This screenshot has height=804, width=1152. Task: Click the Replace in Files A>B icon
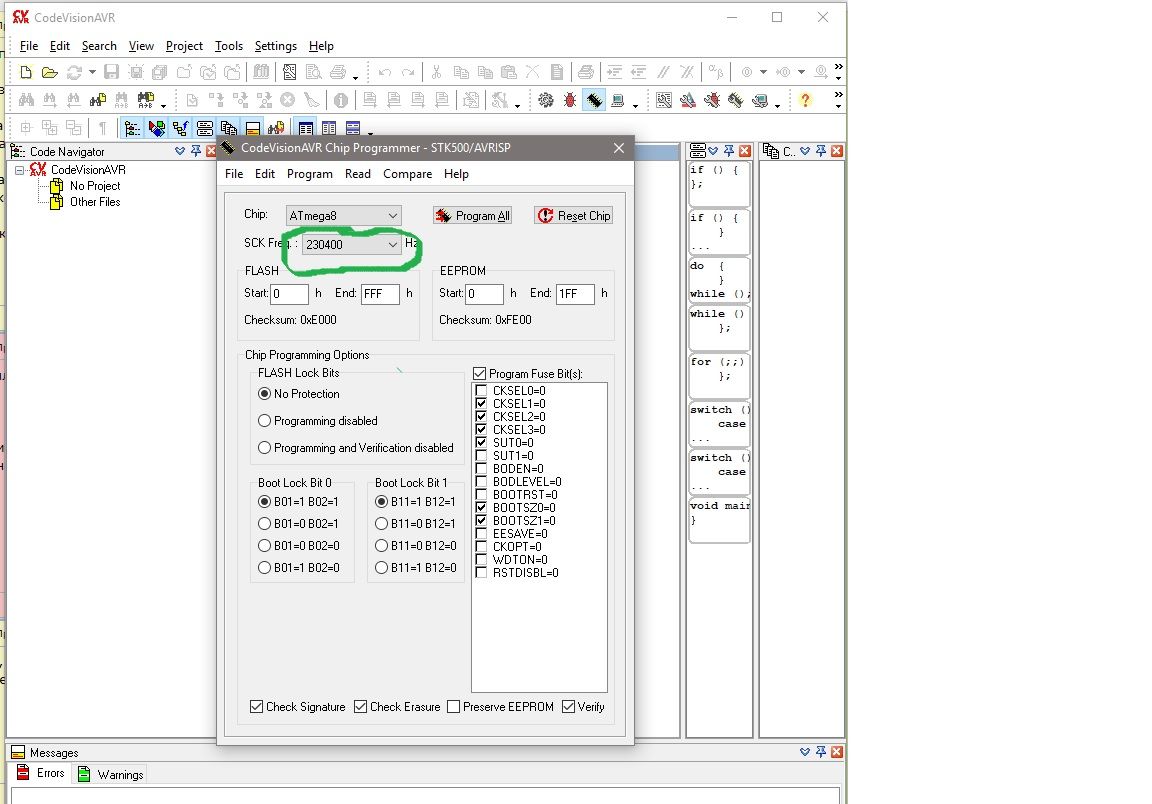(x=145, y=100)
